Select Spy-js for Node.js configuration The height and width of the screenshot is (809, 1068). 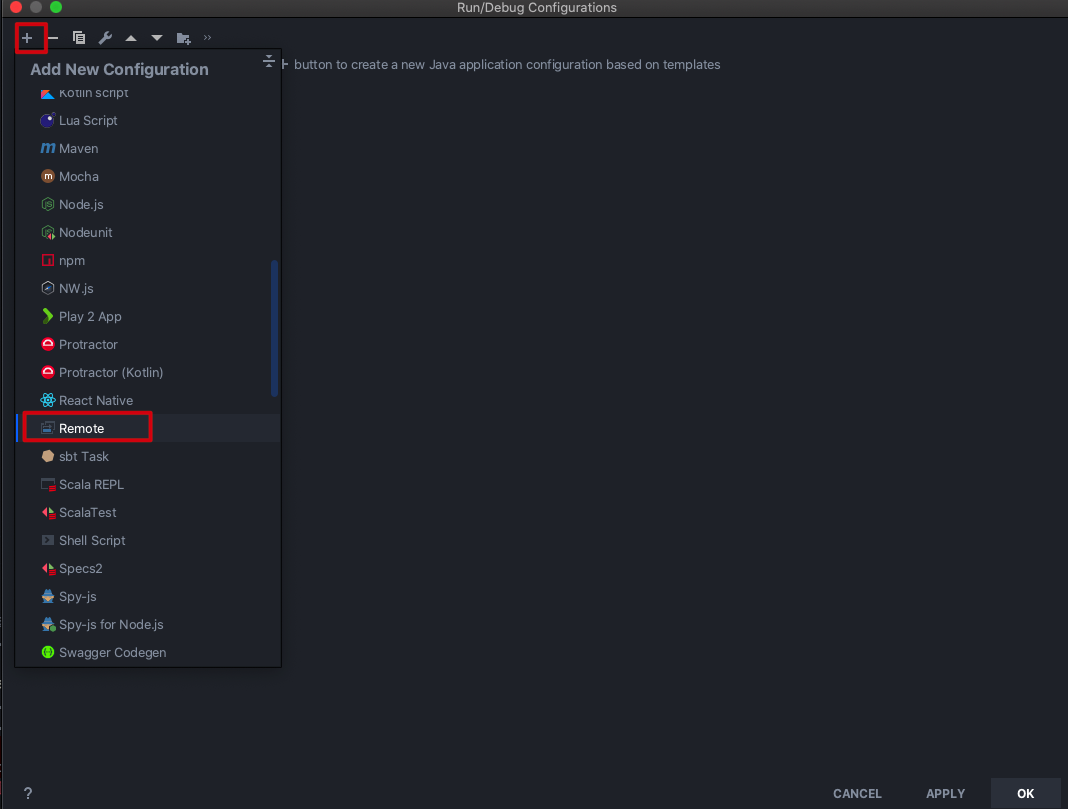click(148, 624)
